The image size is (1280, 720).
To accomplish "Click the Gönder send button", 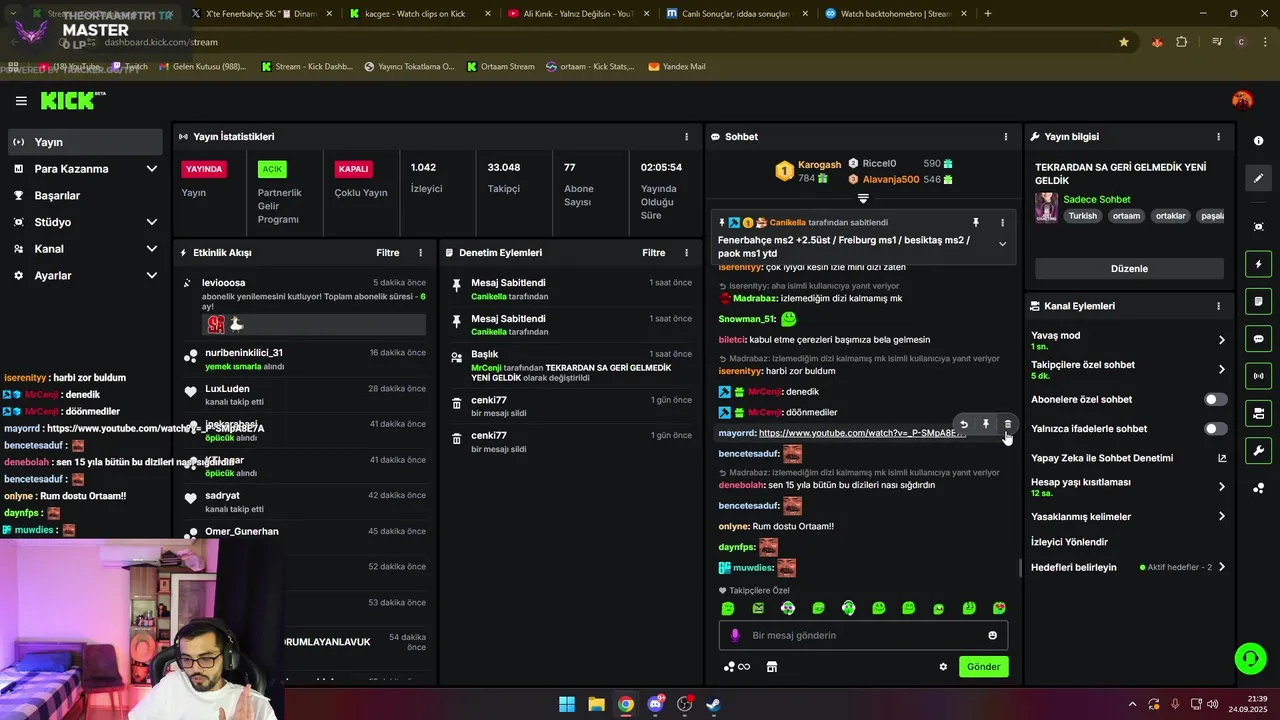I will click(983, 667).
